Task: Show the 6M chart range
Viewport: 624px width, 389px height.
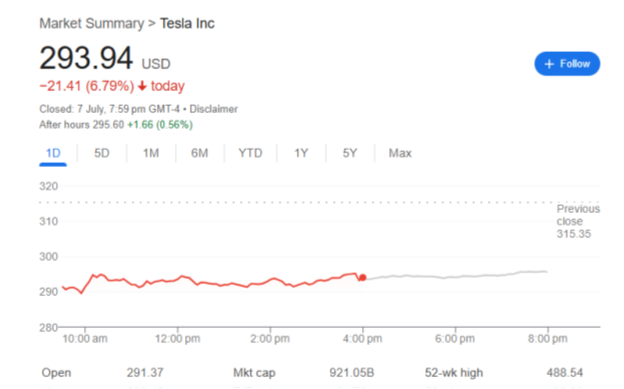Action: pyautogui.click(x=199, y=153)
